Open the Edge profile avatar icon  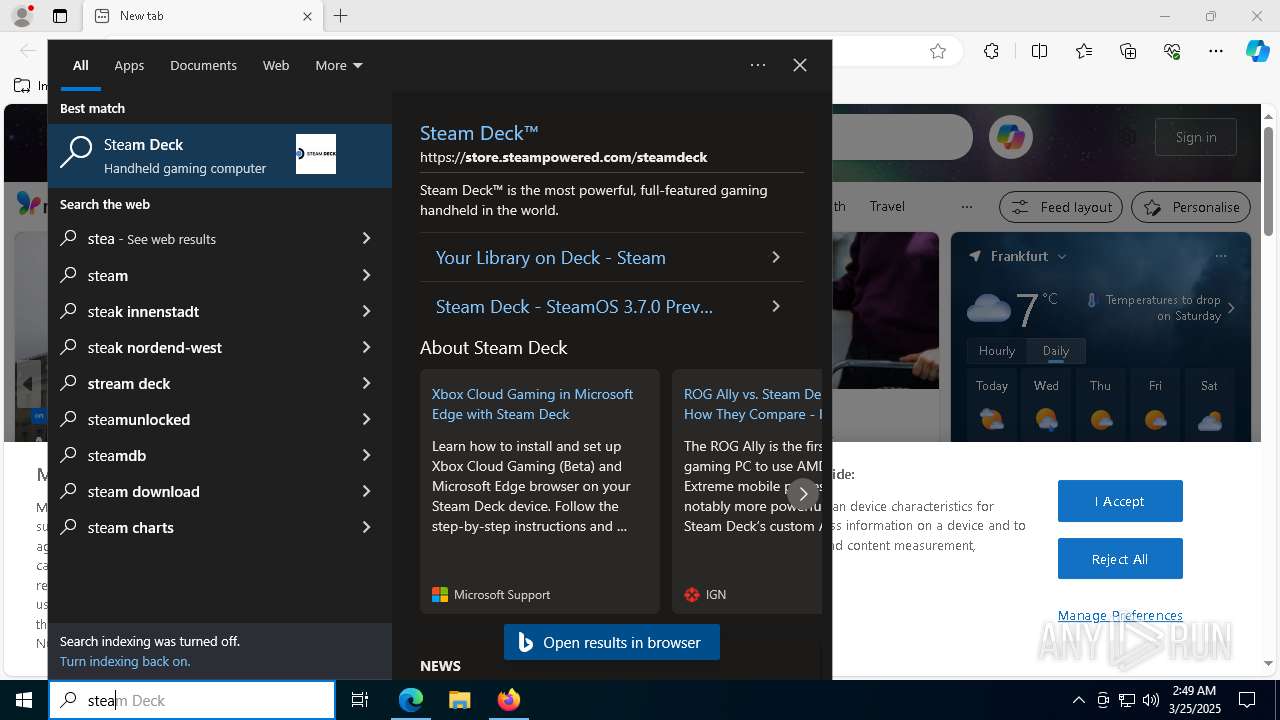point(21,16)
